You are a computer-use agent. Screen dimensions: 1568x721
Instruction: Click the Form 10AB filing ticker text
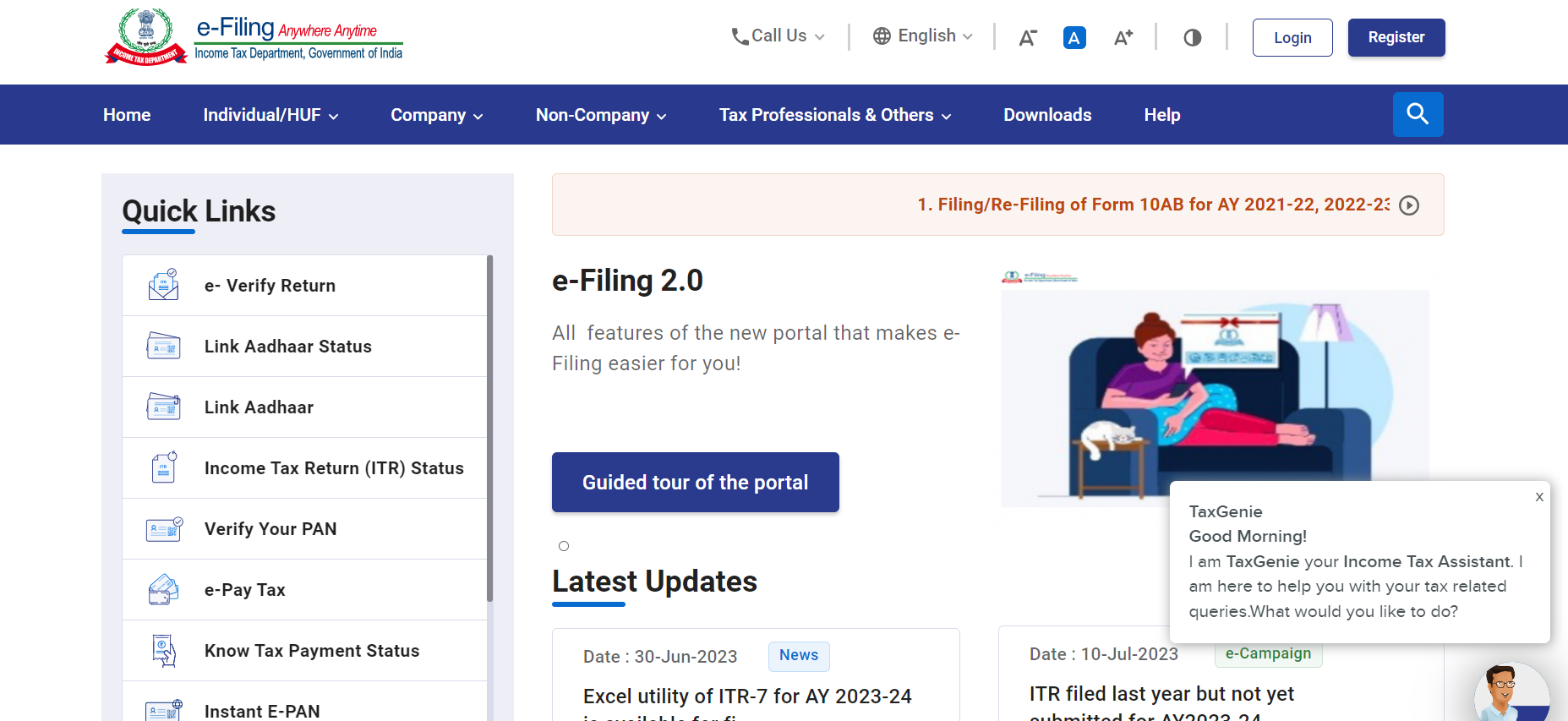click(1153, 205)
